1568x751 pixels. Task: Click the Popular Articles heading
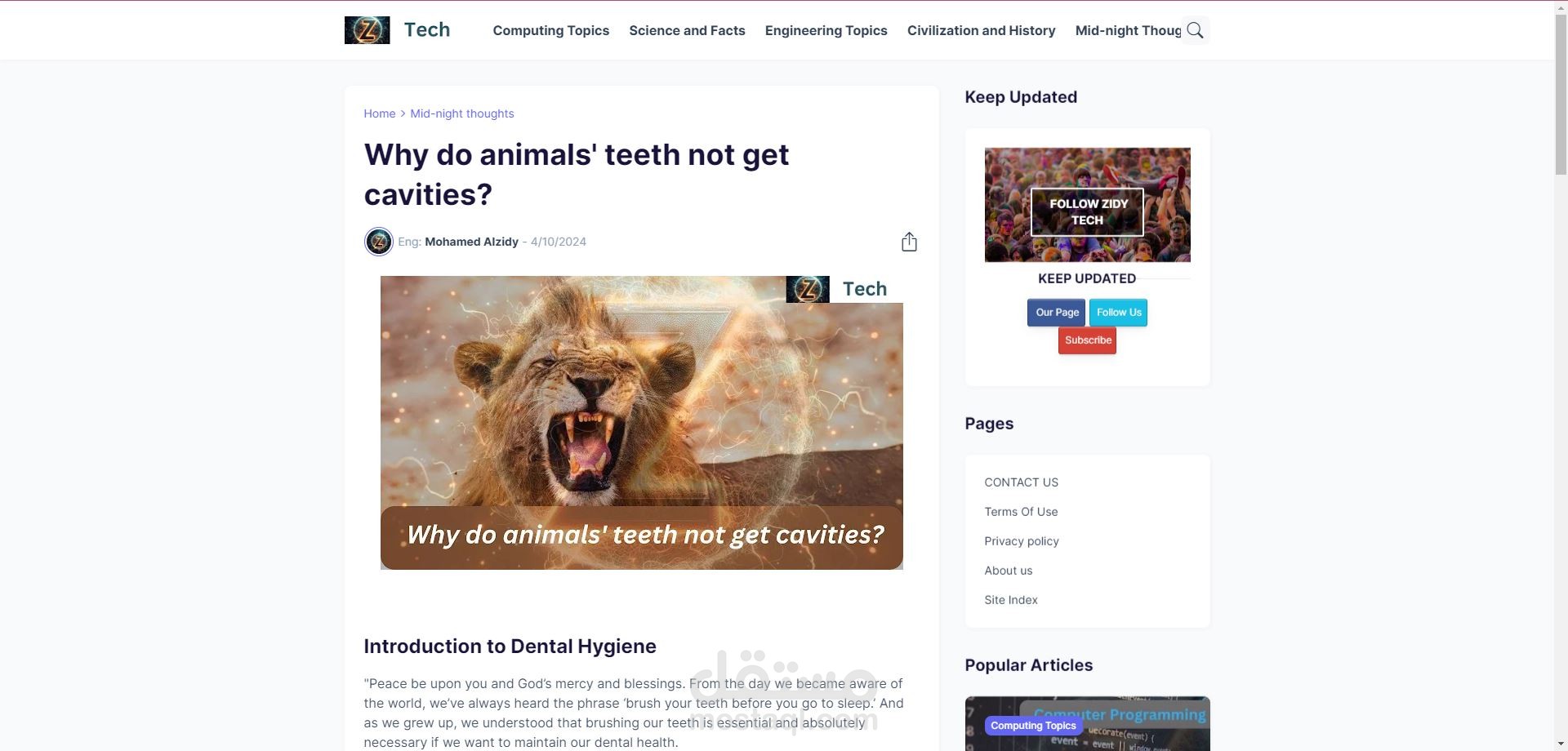[1028, 665]
